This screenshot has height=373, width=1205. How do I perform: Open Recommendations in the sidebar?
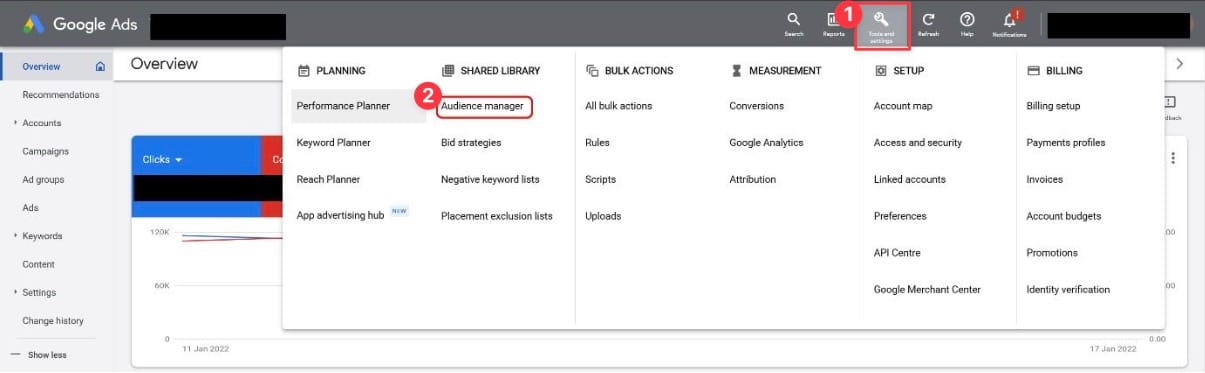tap(61, 95)
